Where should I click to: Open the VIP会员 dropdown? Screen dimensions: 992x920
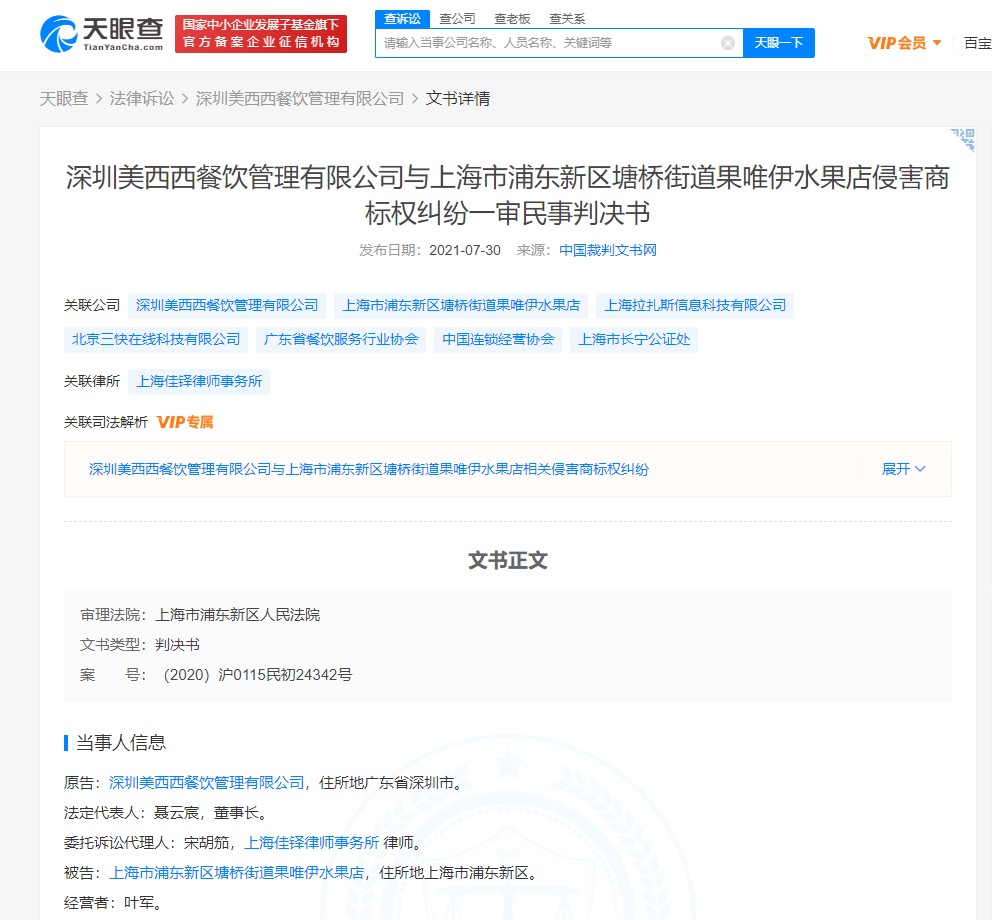(904, 43)
